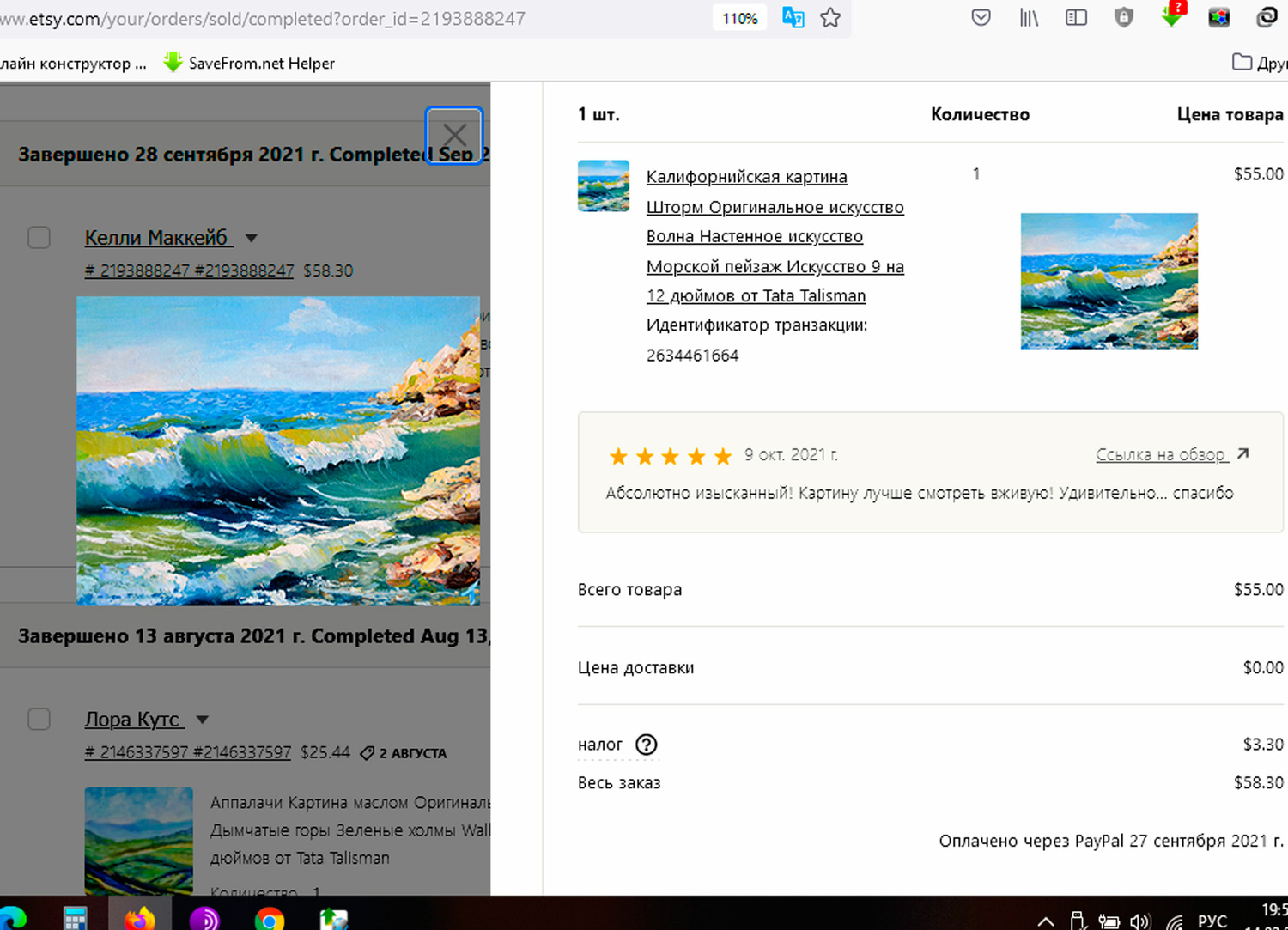Show hidden system tray icons chevron
Viewport: 1288px width, 930px height.
point(1045,921)
